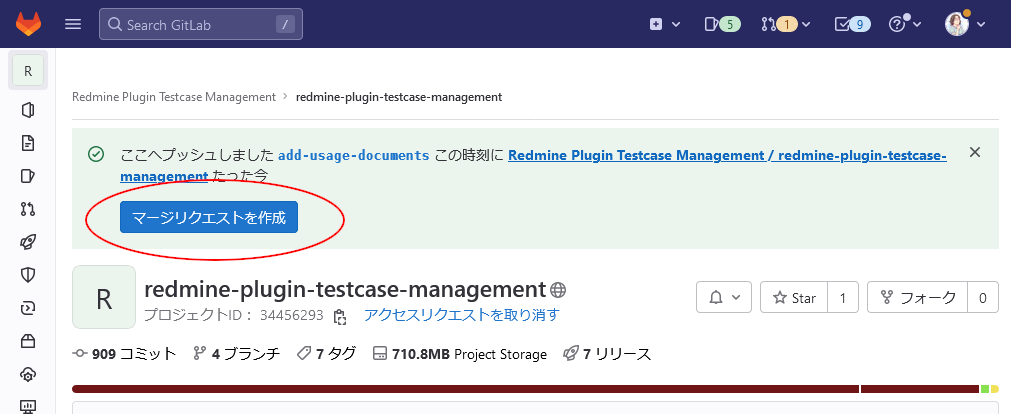Dismiss the push notification banner

click(x=975, y=153)
